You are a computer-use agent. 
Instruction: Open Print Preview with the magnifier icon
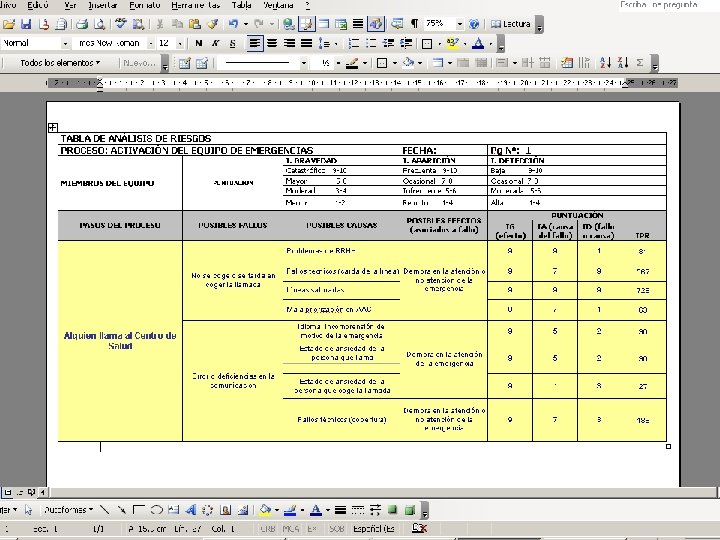coord(100,24)
